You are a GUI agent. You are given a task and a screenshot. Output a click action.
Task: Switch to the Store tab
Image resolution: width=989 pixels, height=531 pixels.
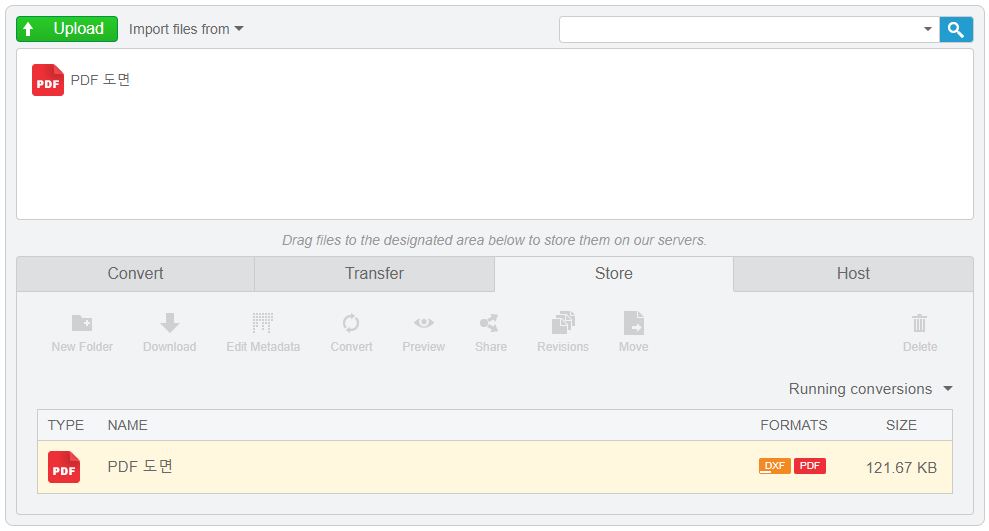[614, 274]
